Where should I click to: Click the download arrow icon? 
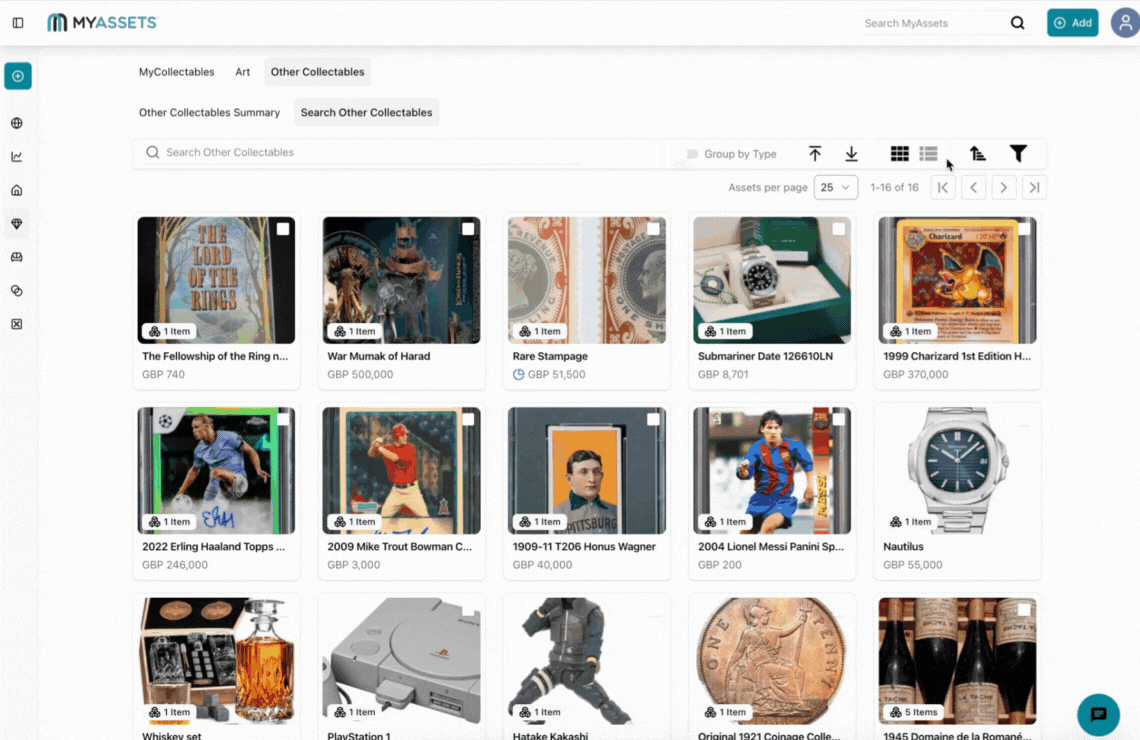[851, 153]
